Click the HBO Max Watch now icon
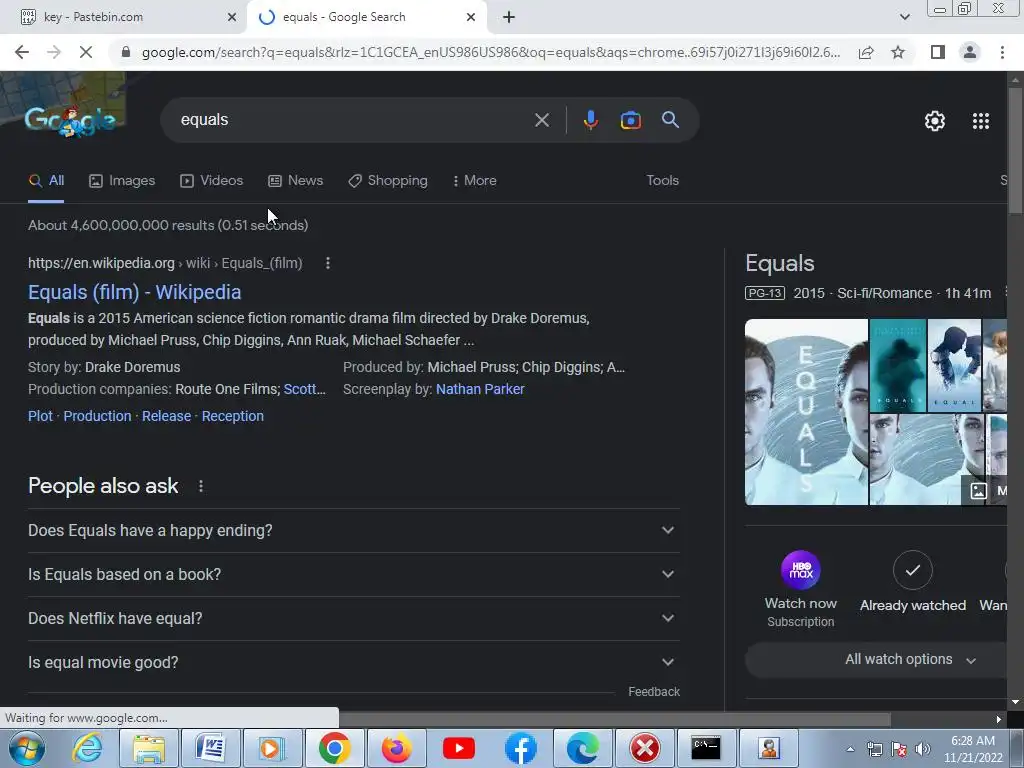 point(801,570)
